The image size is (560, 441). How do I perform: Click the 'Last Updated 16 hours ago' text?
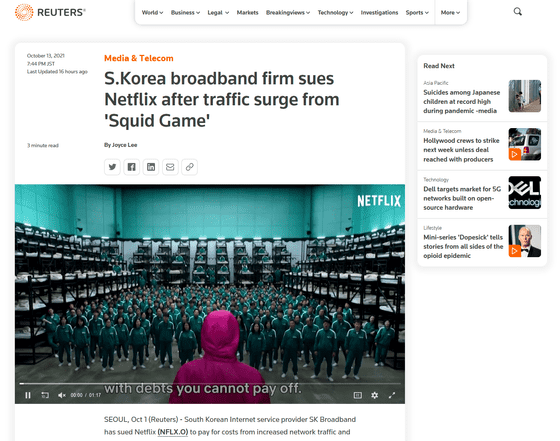(57, 71)
